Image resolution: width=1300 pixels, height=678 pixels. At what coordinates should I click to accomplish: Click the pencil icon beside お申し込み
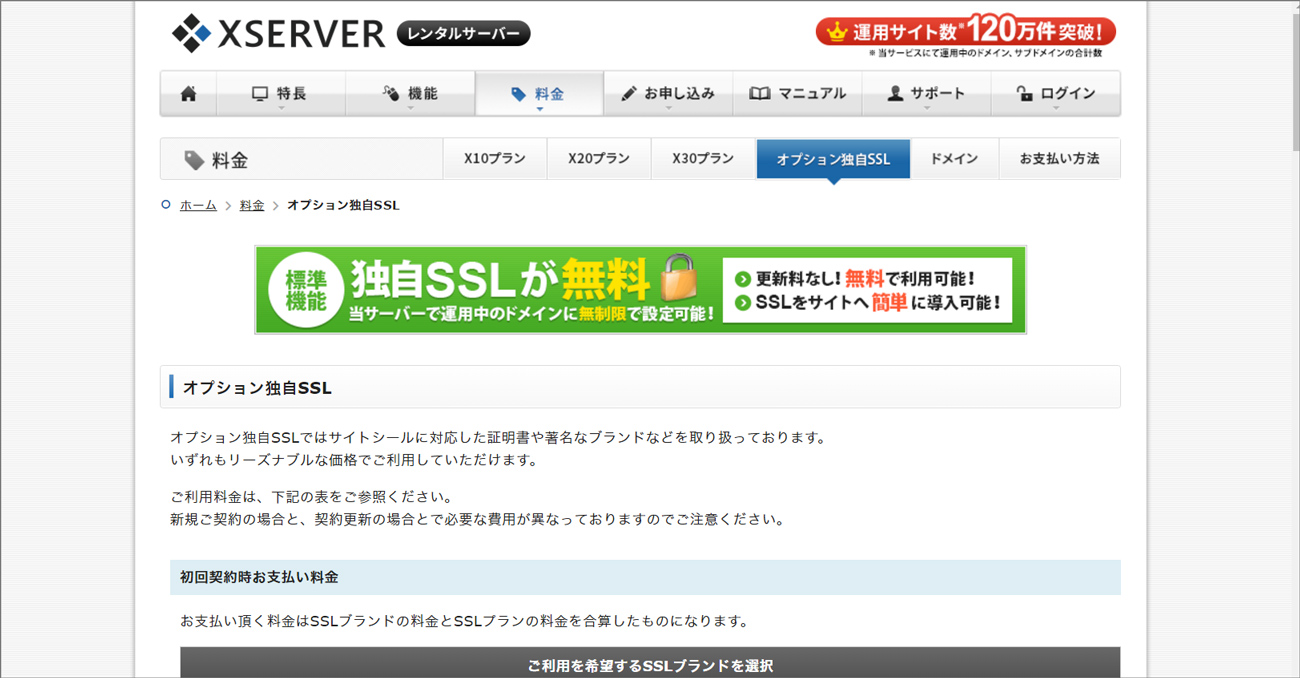coord(629,94)
